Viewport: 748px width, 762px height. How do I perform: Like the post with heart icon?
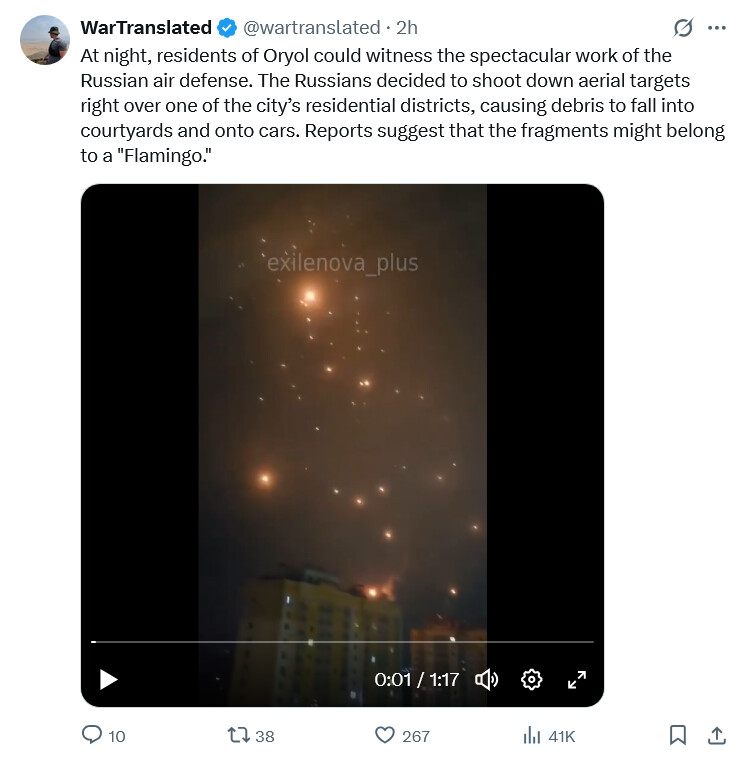(x=386, y=736)
